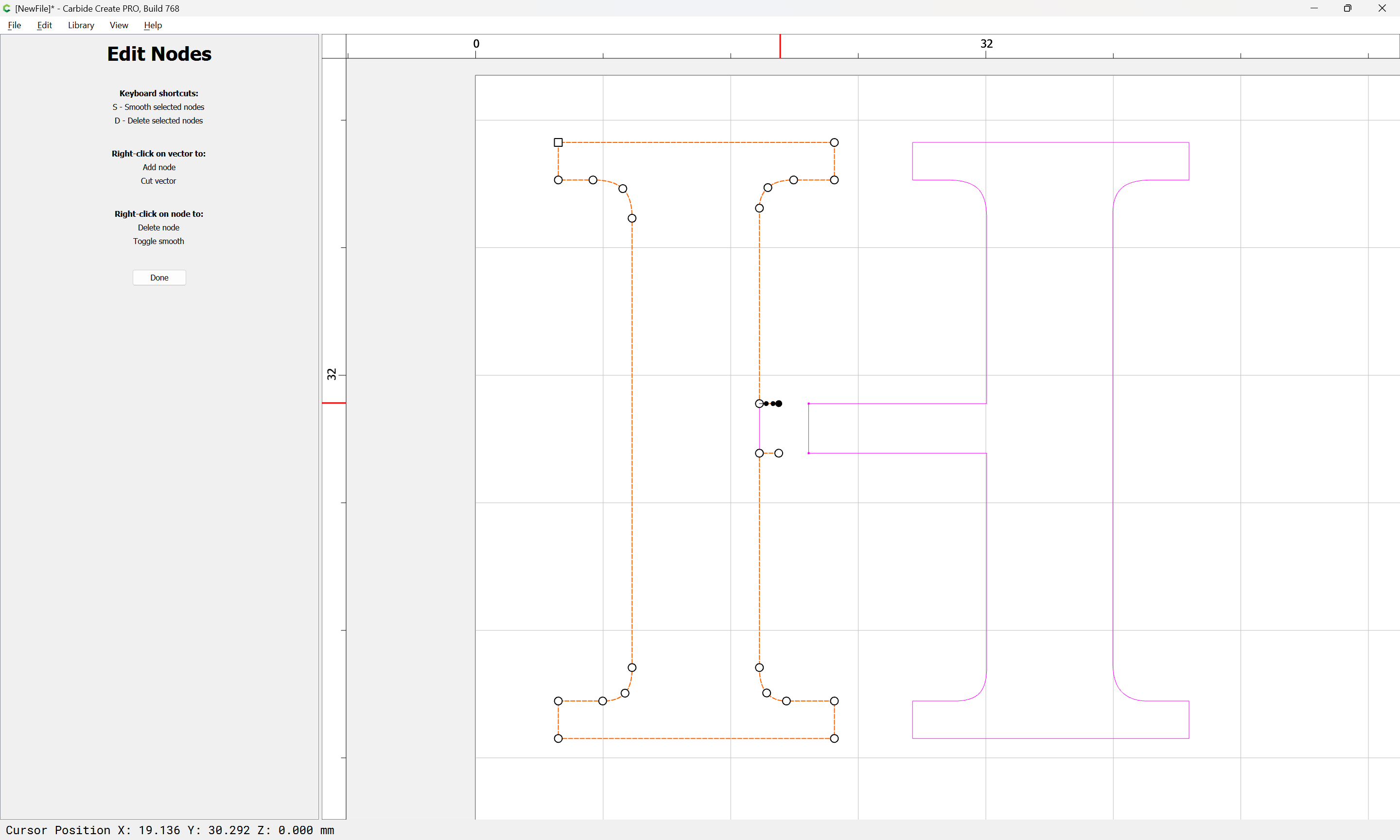
Task: Minimize the Carbide Create window
Action: coord(1314,8)
